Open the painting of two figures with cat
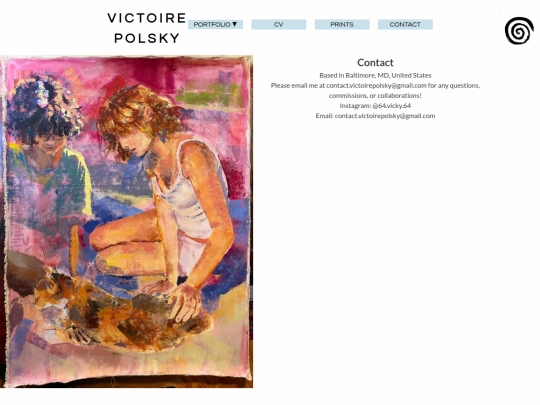 tap(126, 221)
